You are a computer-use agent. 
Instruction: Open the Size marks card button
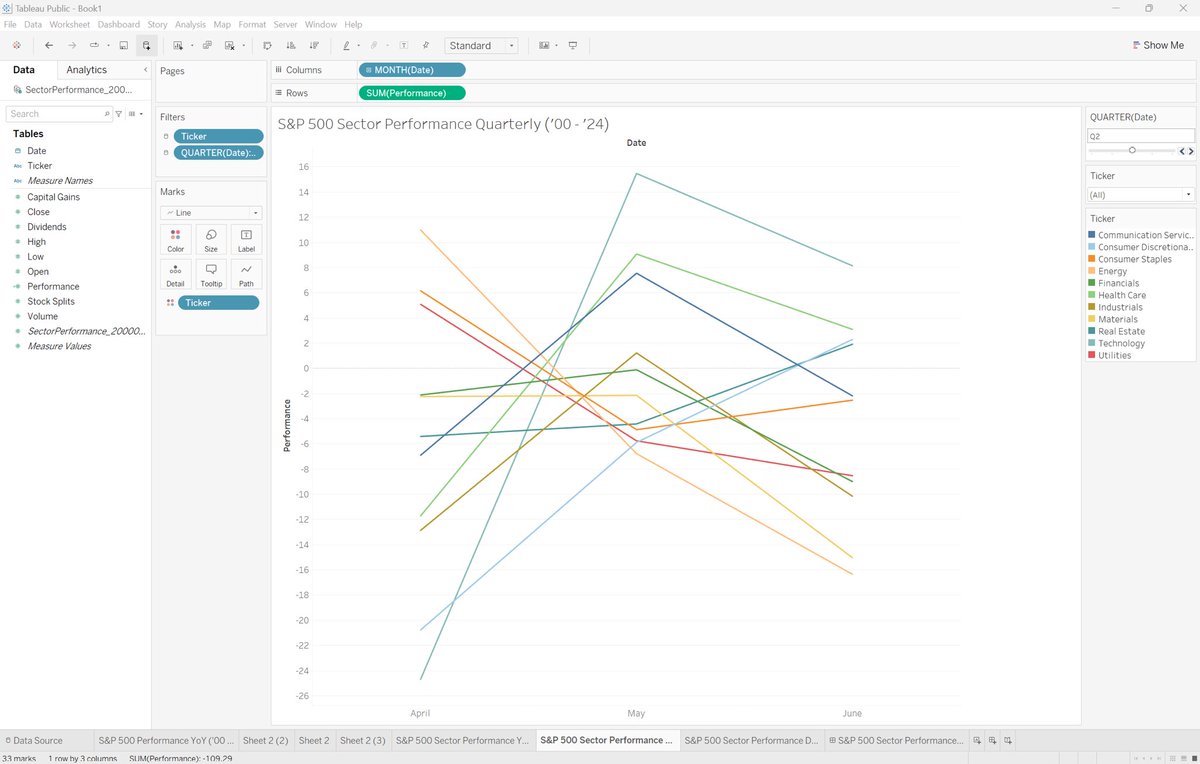(211, 240)
